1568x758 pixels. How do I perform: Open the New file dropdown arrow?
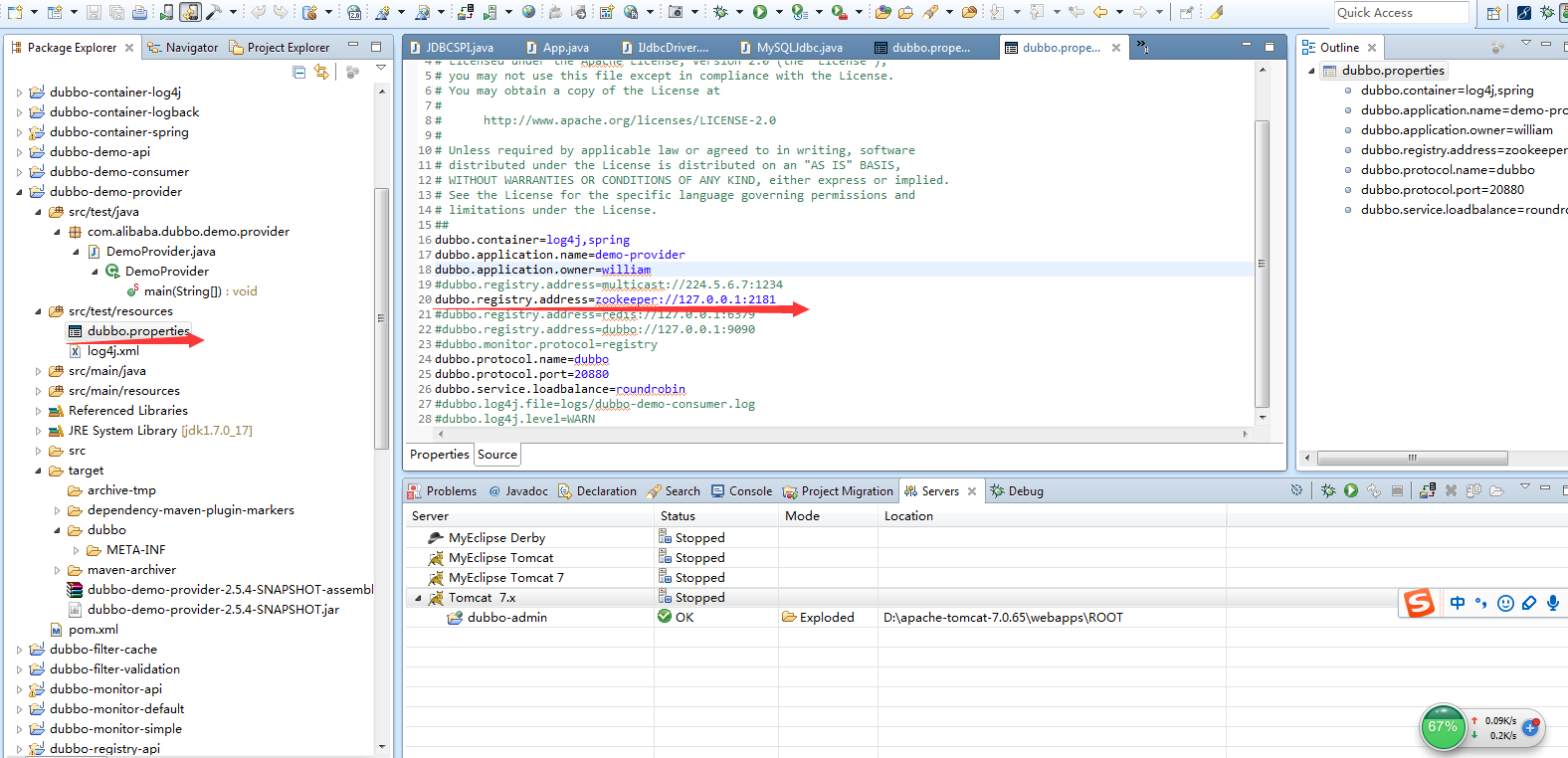34,12
